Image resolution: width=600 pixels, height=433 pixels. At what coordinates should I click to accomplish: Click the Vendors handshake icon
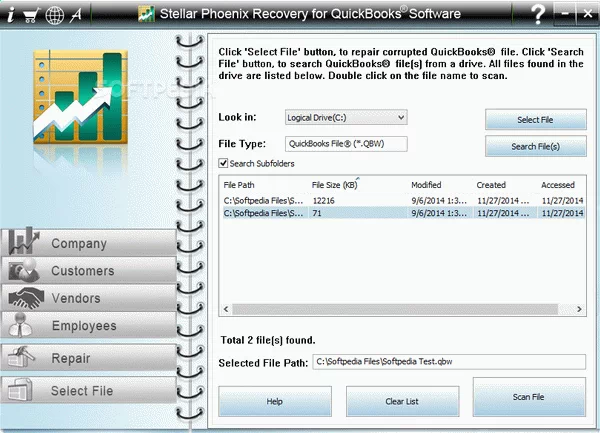pos(22,297)
